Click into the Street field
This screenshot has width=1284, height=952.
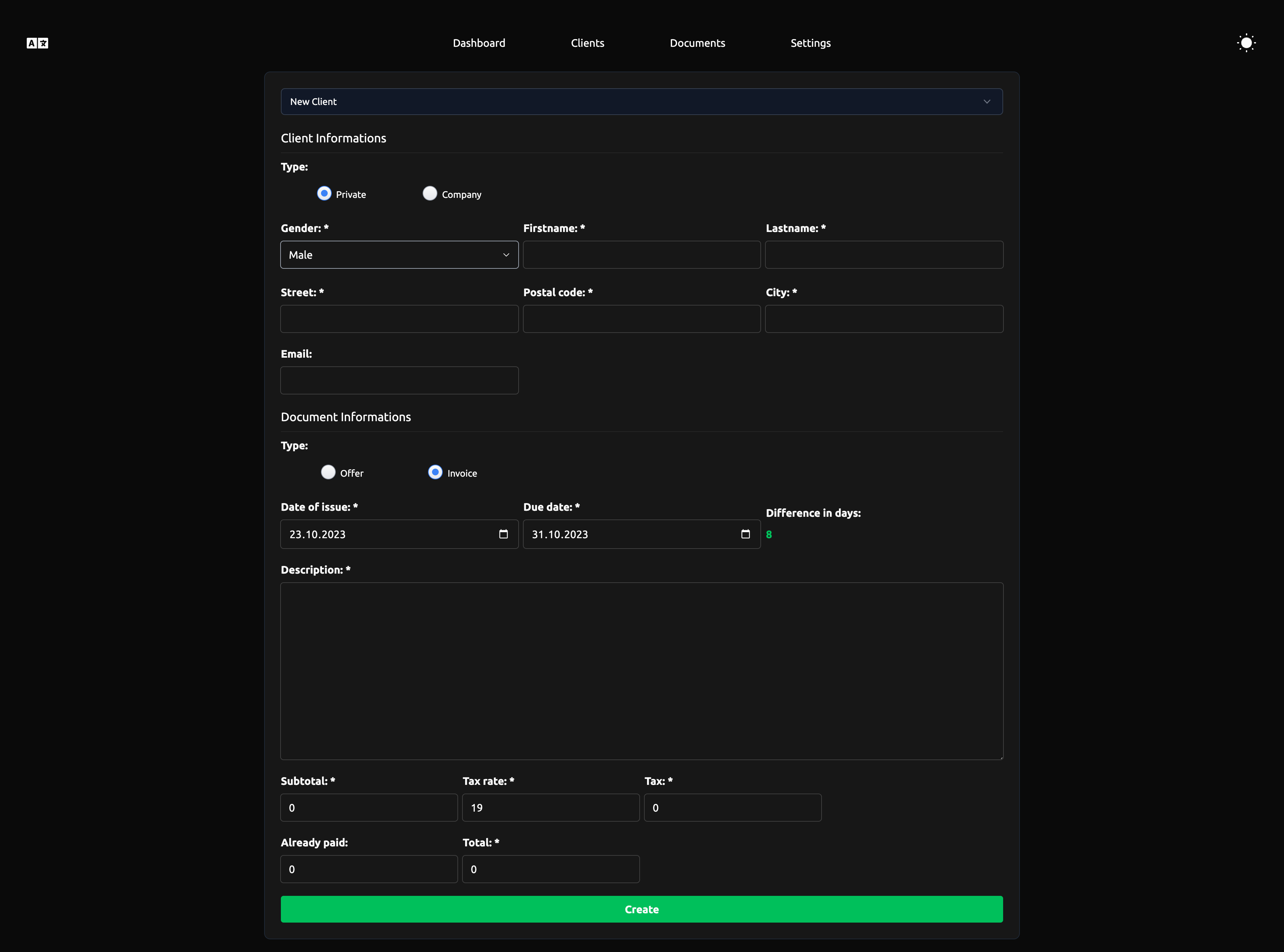click(399, 319)
